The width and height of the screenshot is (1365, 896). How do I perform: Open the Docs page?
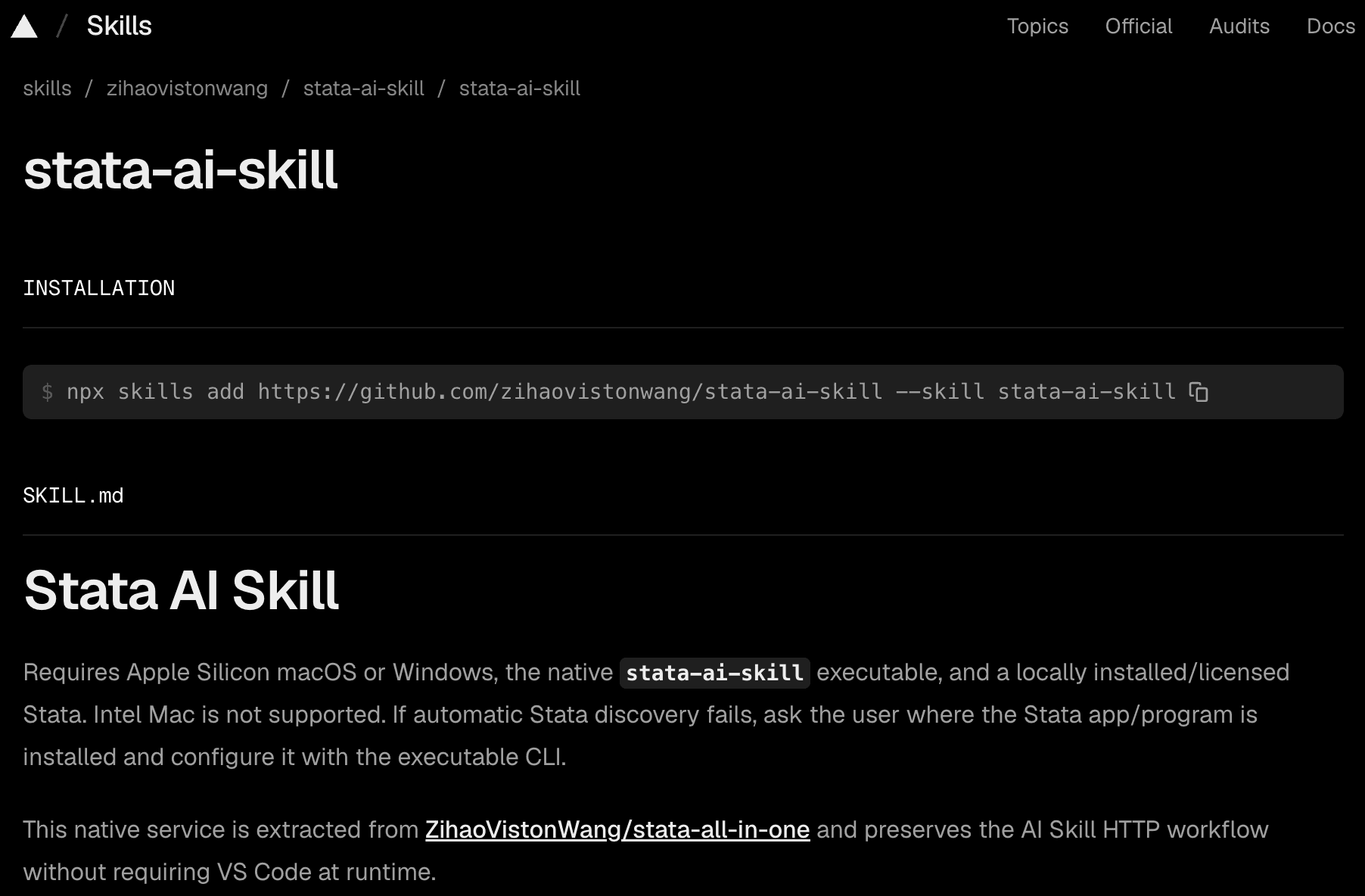point(1331,26)
